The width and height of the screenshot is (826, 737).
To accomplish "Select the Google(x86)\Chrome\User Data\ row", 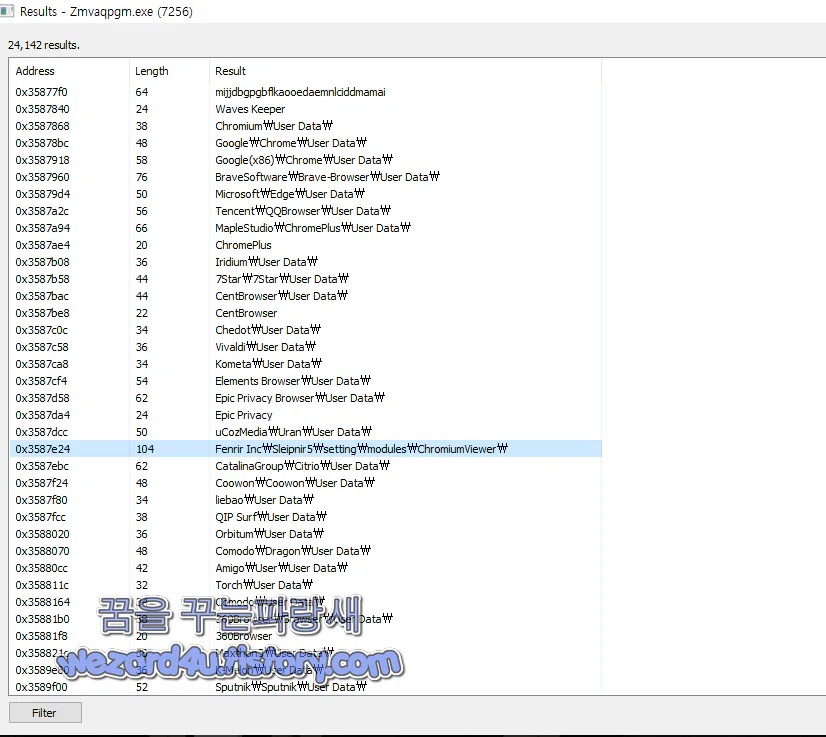I will pyautogui.click(x=306, y=160).
